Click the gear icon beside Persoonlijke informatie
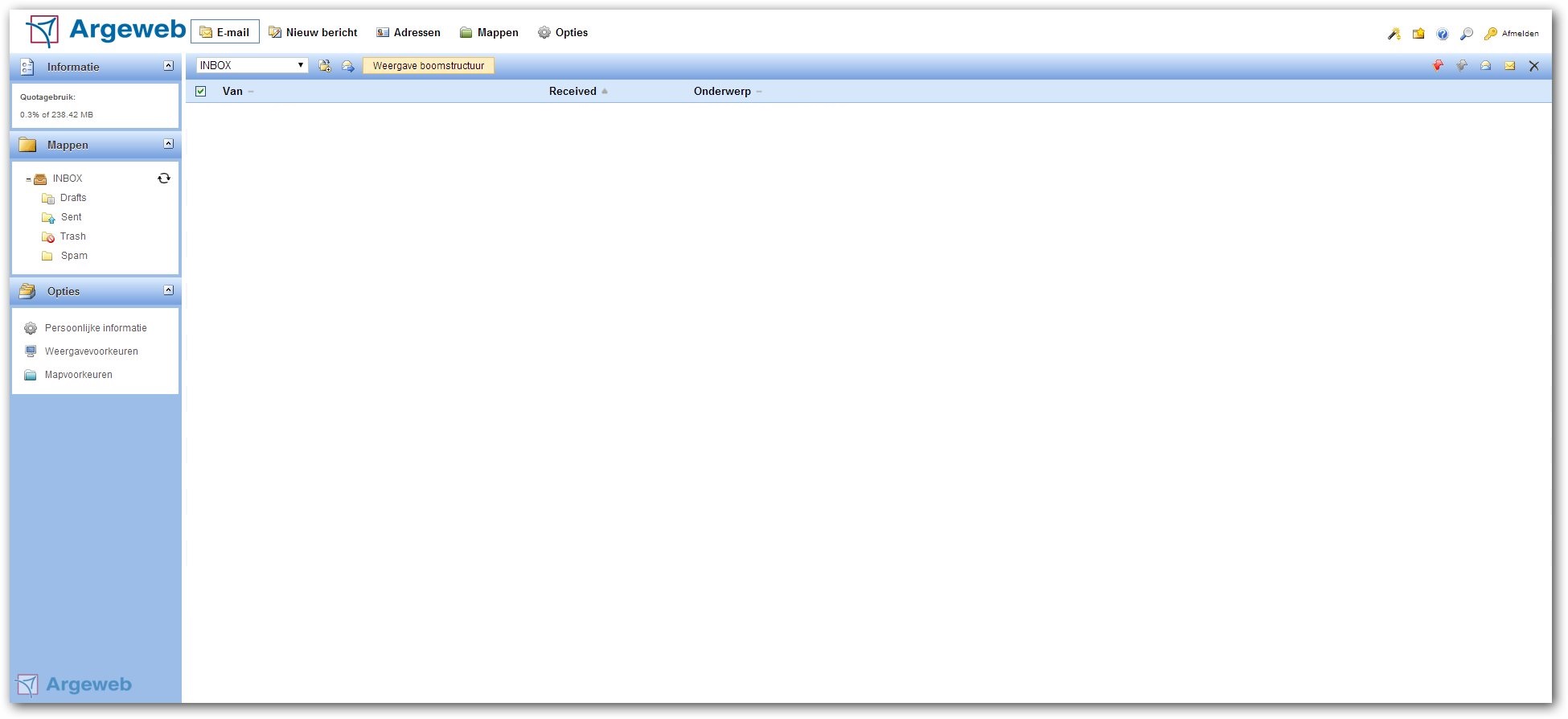1568x719 pixels. tap(31, 328)
